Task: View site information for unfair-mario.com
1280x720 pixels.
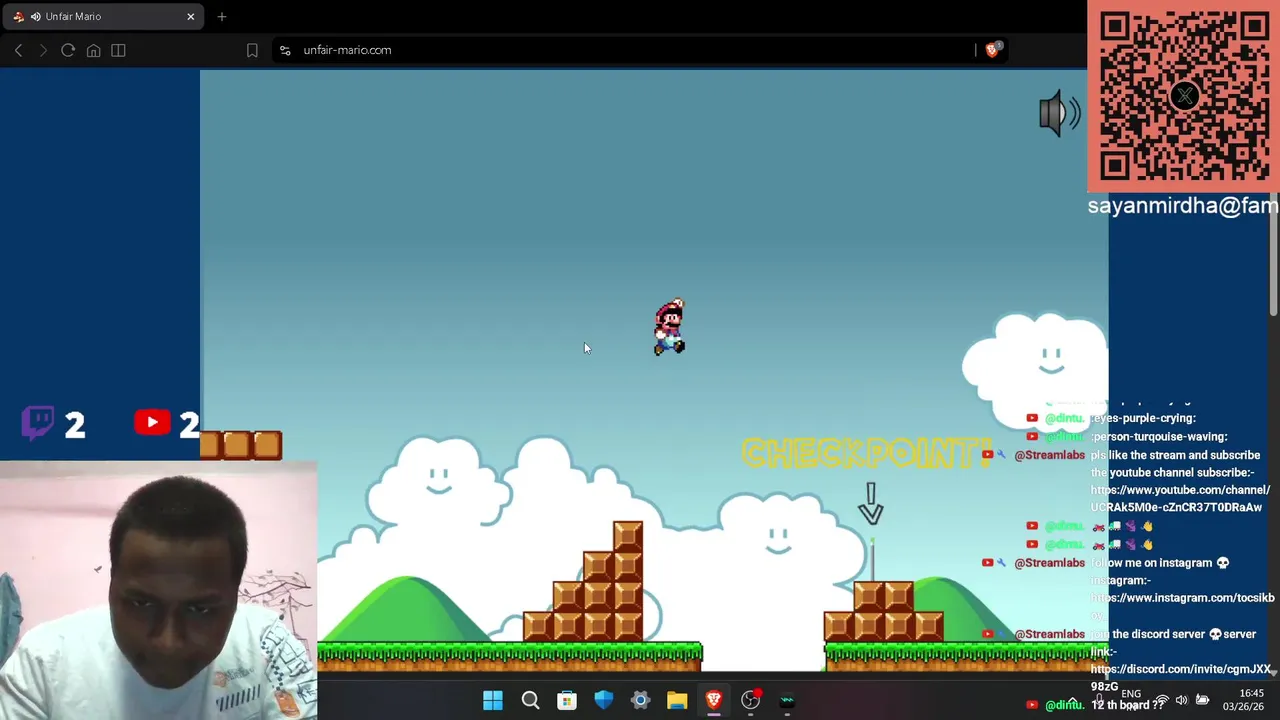Action: 285,50
